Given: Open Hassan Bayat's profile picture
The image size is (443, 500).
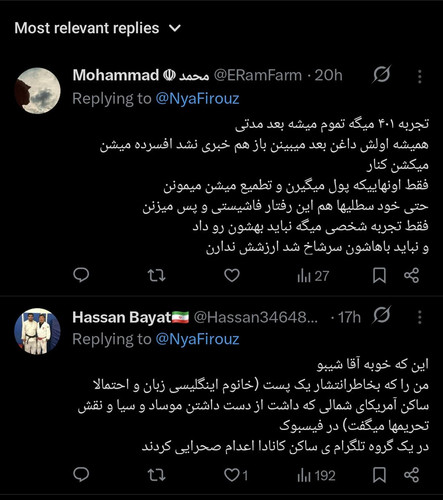Looking at the screenshot, I should point(37,331).
